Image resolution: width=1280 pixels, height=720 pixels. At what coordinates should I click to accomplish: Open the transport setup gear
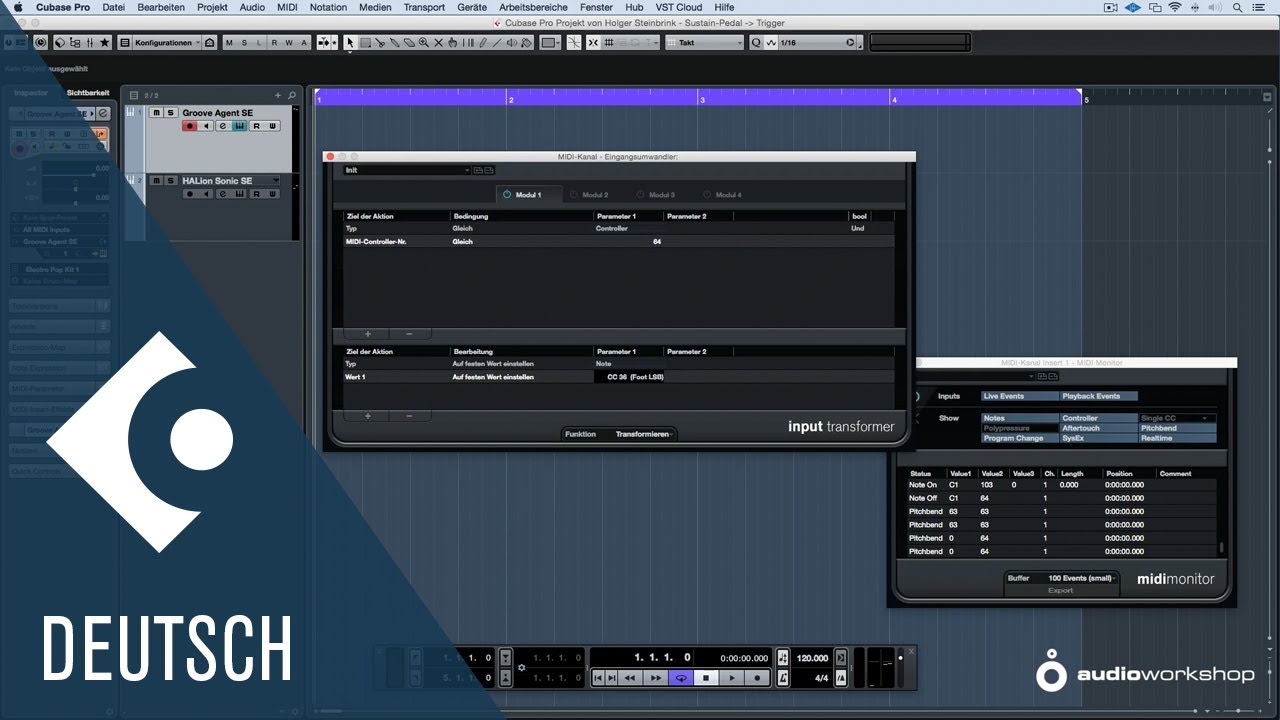(x=521, y=667)
